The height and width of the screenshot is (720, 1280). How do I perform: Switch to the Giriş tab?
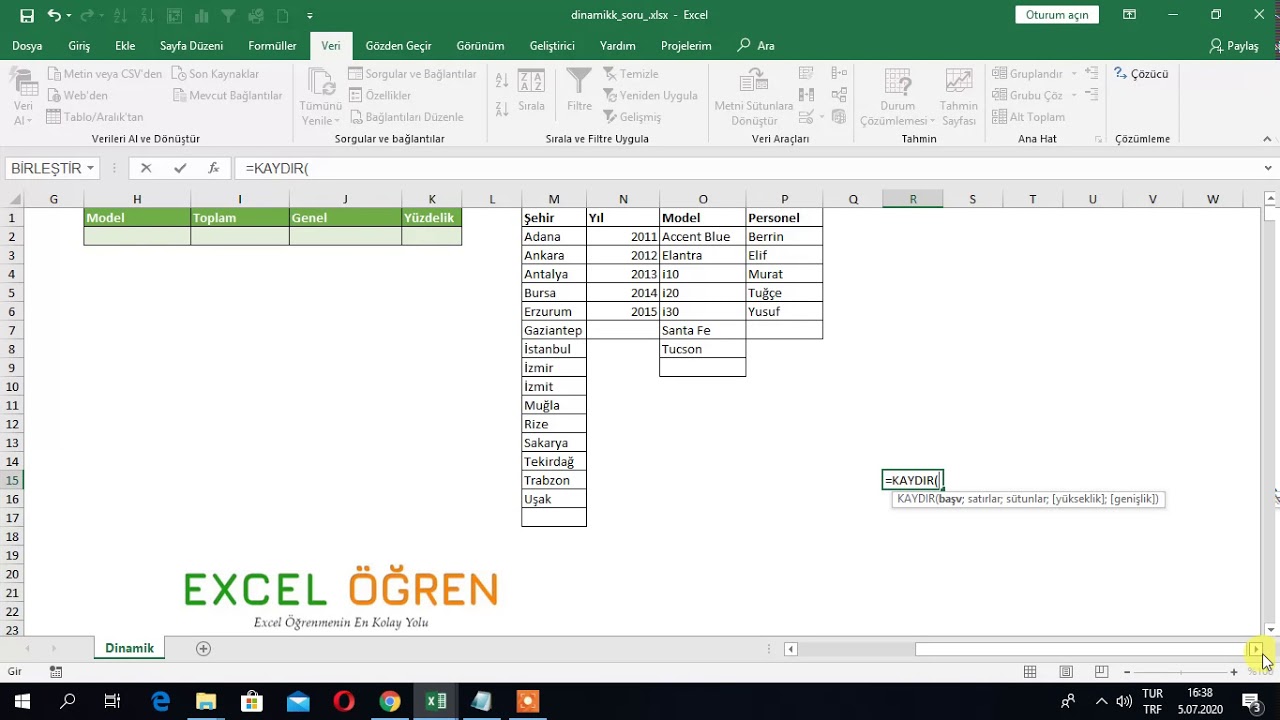pos(79,46)
